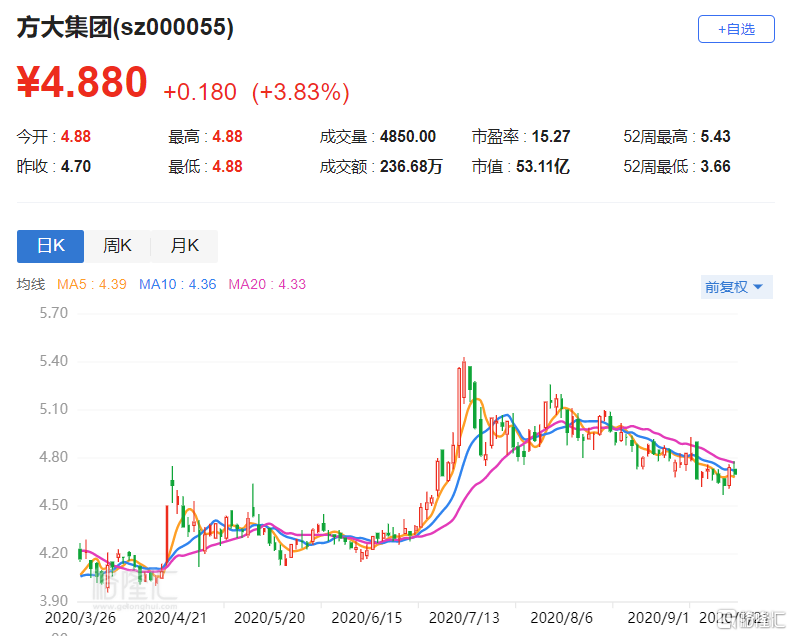Image resolution: width=792 pixels, height=636 pixels.
Task: Click the 2020/3/26 date axis label
Action: [x=80, y=618]
